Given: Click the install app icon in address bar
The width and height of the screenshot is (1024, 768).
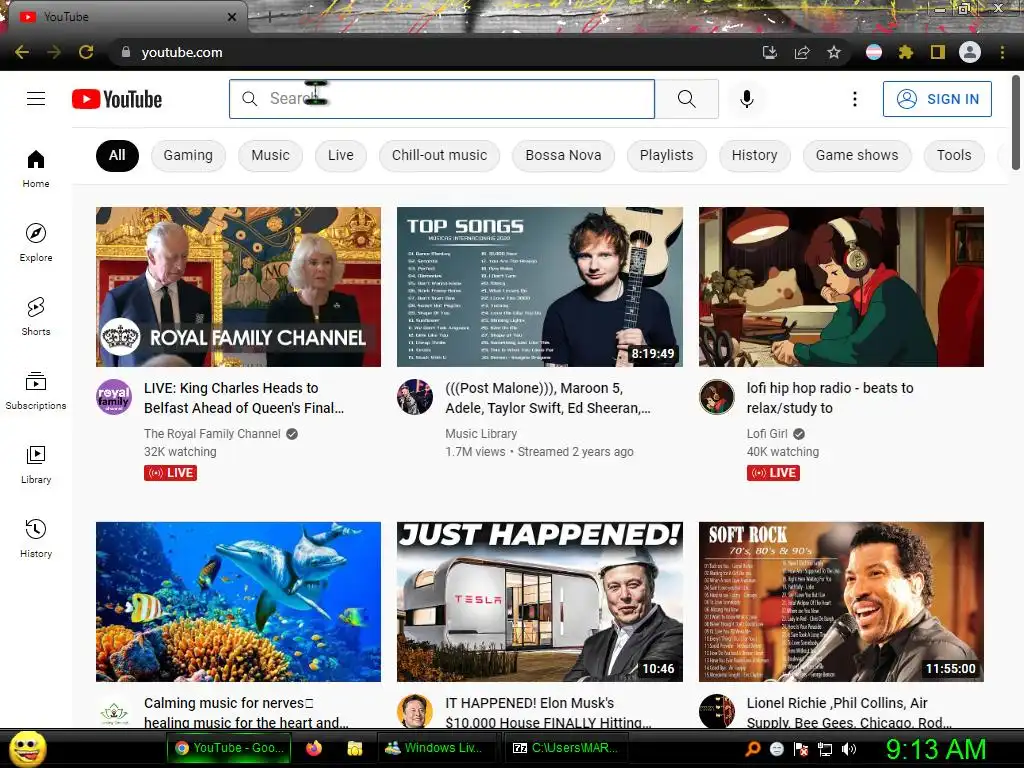Looking at the screenshot, I should (x=769, y=52).
